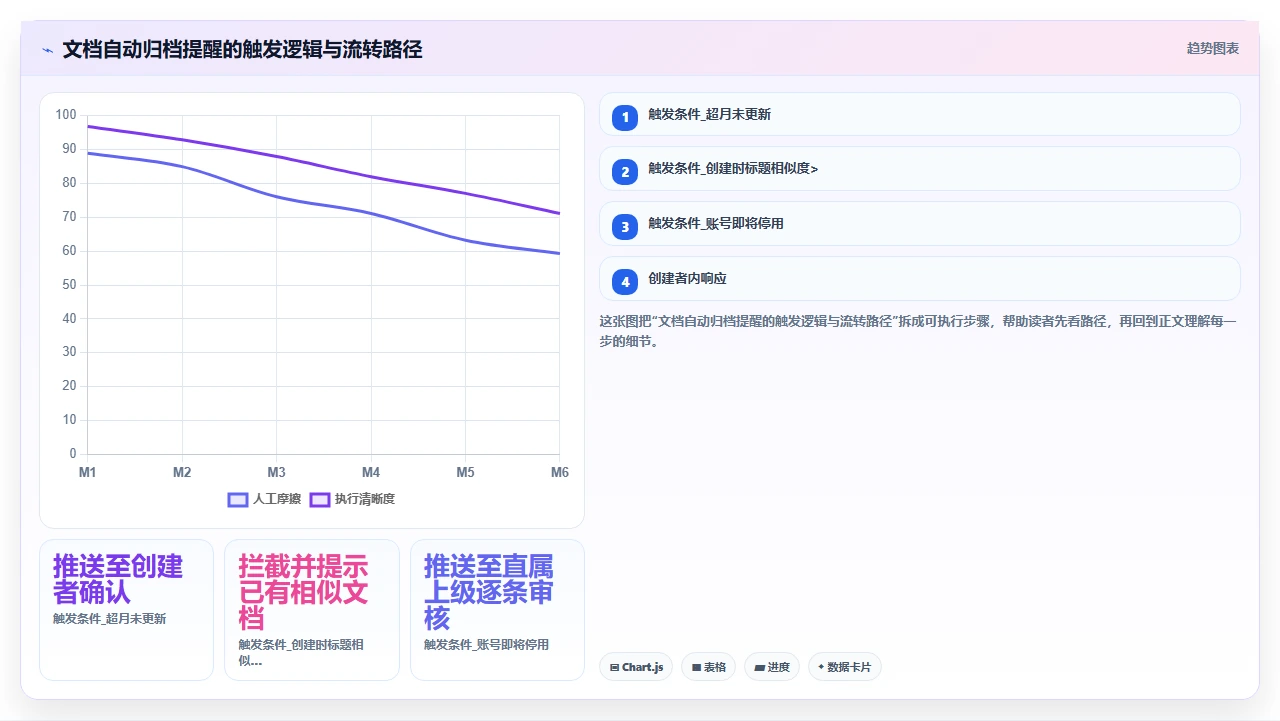Open the 触发条件_账号即将停用 step row
Viewport: 1280px width, 721px height.
[919, 224]
